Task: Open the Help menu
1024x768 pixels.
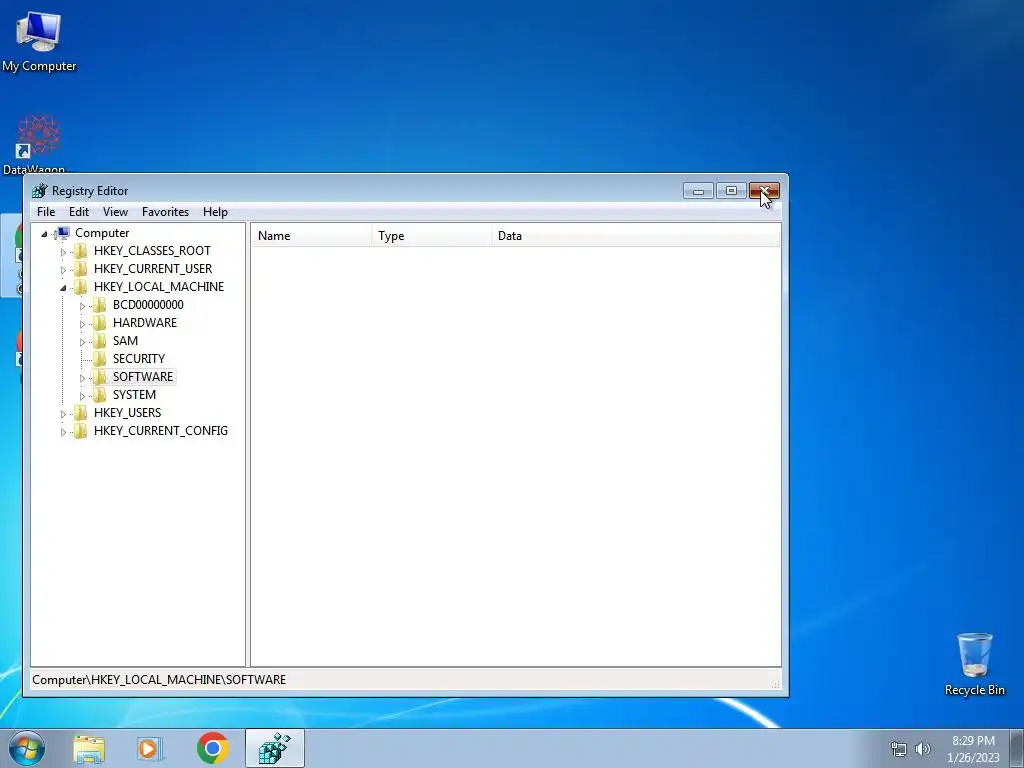Action: (x=215, y=212)
